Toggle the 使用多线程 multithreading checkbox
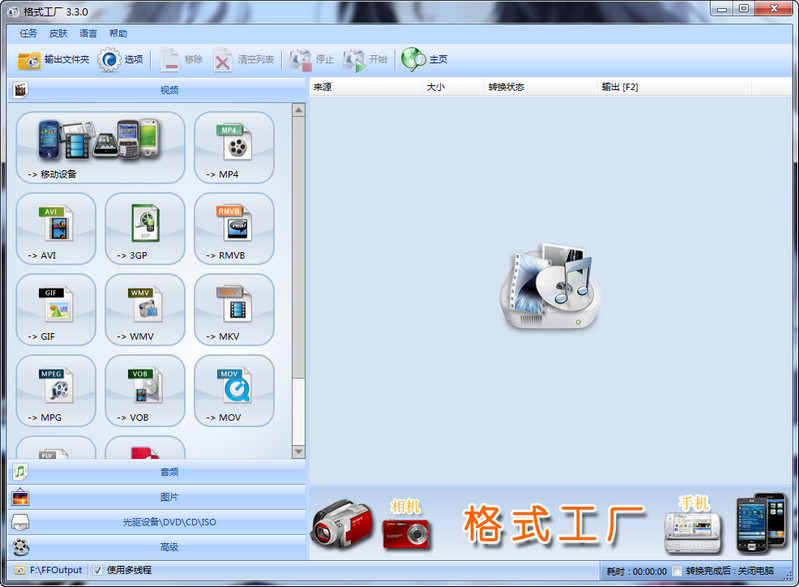This screenshot has width=799, height=587. (98, 570)
